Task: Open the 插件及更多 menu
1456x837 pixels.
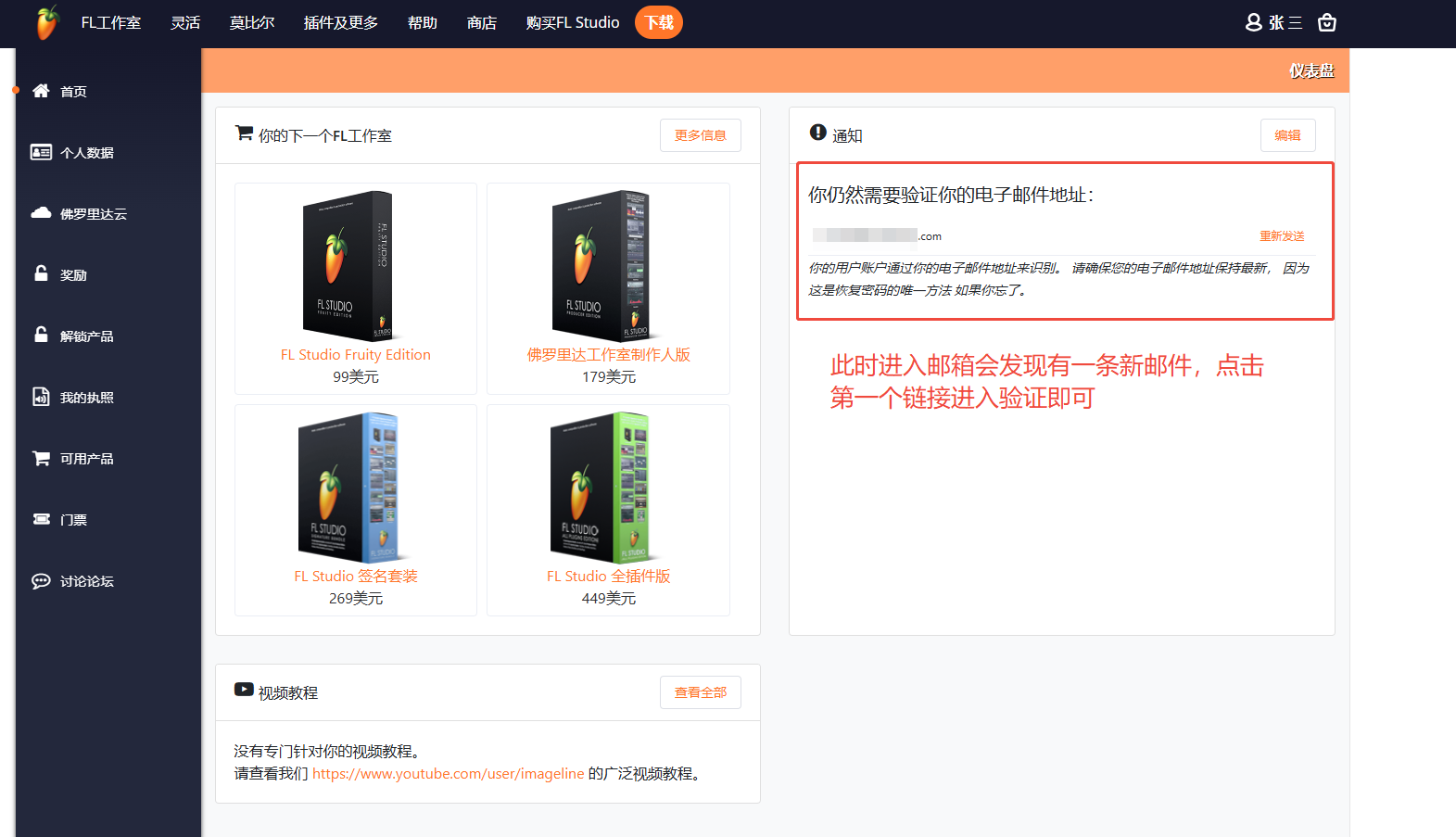Action: 340,22
